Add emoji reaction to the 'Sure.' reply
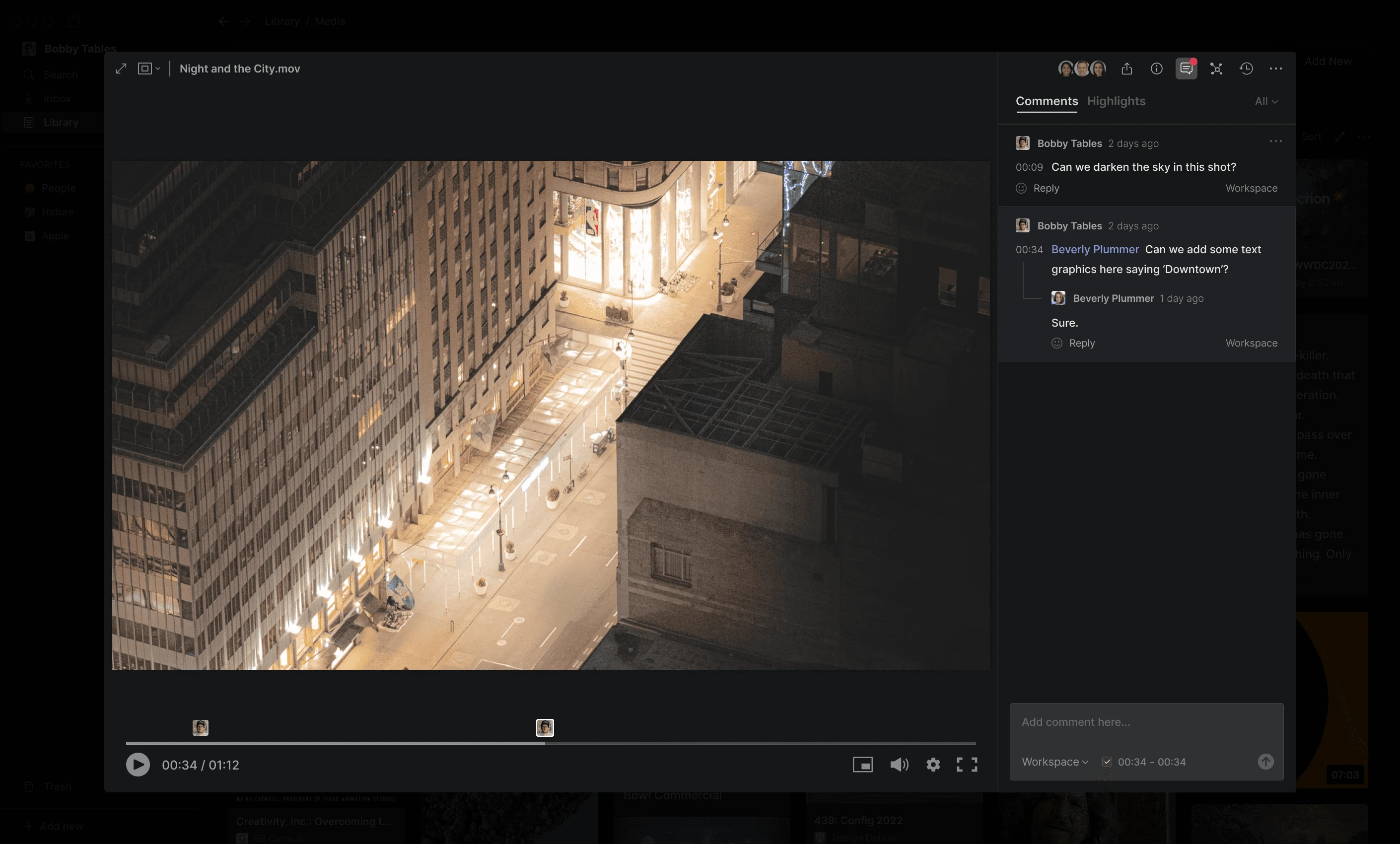The image size is (1400, 844). pos(1057,343)
